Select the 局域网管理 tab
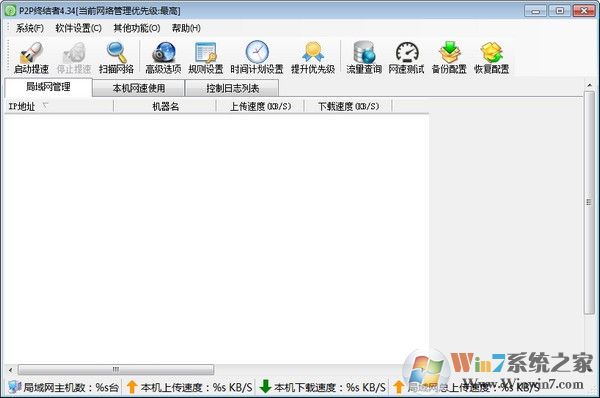The width and height of the screenshot is (600, 398). click(x=48, y=87)
